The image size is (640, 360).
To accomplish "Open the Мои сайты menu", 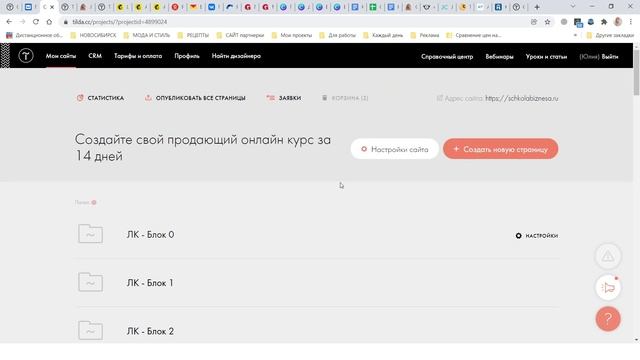I will (x=61, y=56).
